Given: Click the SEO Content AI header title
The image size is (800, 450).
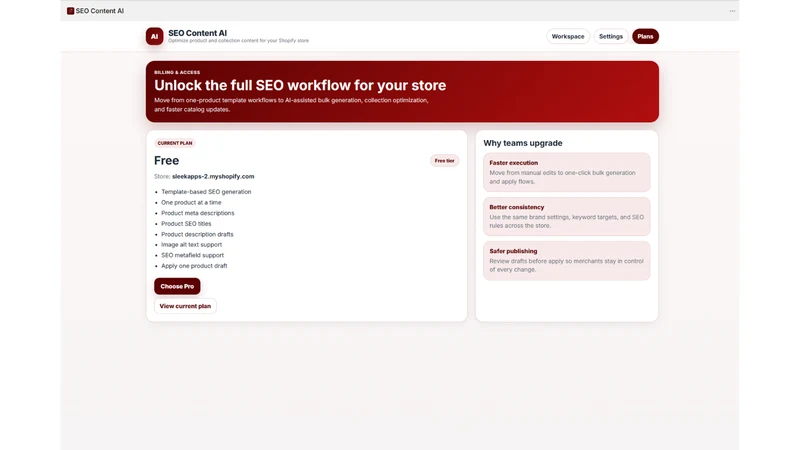Looking at the screenshot, I should [197, 33].
